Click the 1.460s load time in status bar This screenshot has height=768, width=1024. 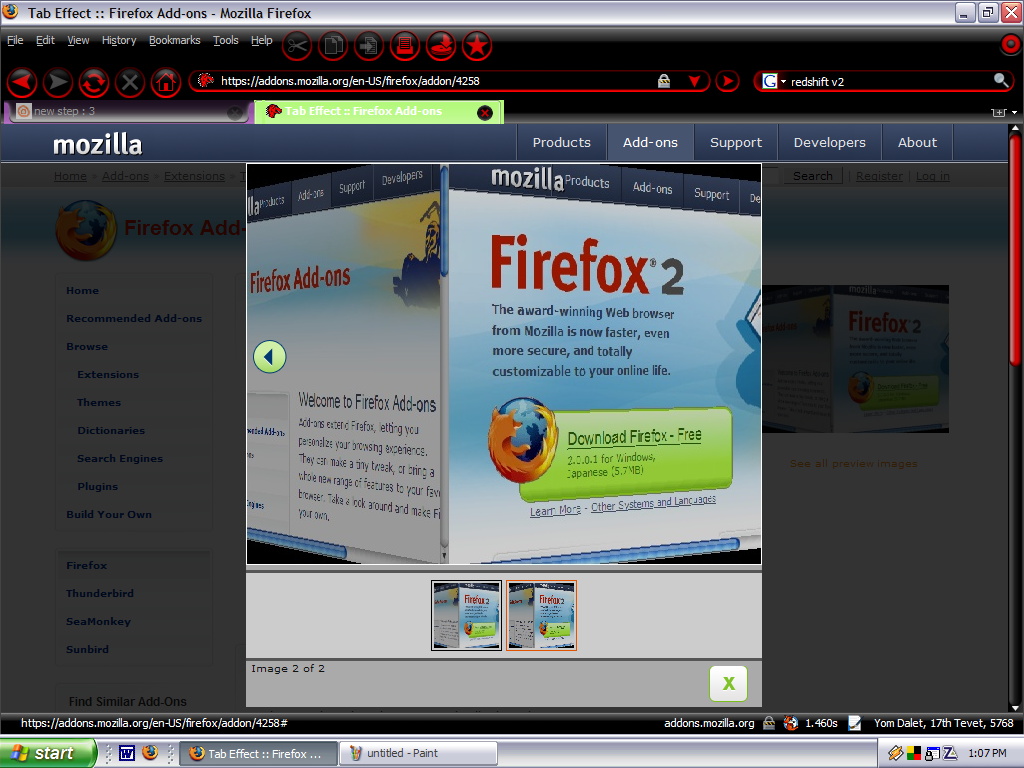pyautogui.click(x=821, y=723)
